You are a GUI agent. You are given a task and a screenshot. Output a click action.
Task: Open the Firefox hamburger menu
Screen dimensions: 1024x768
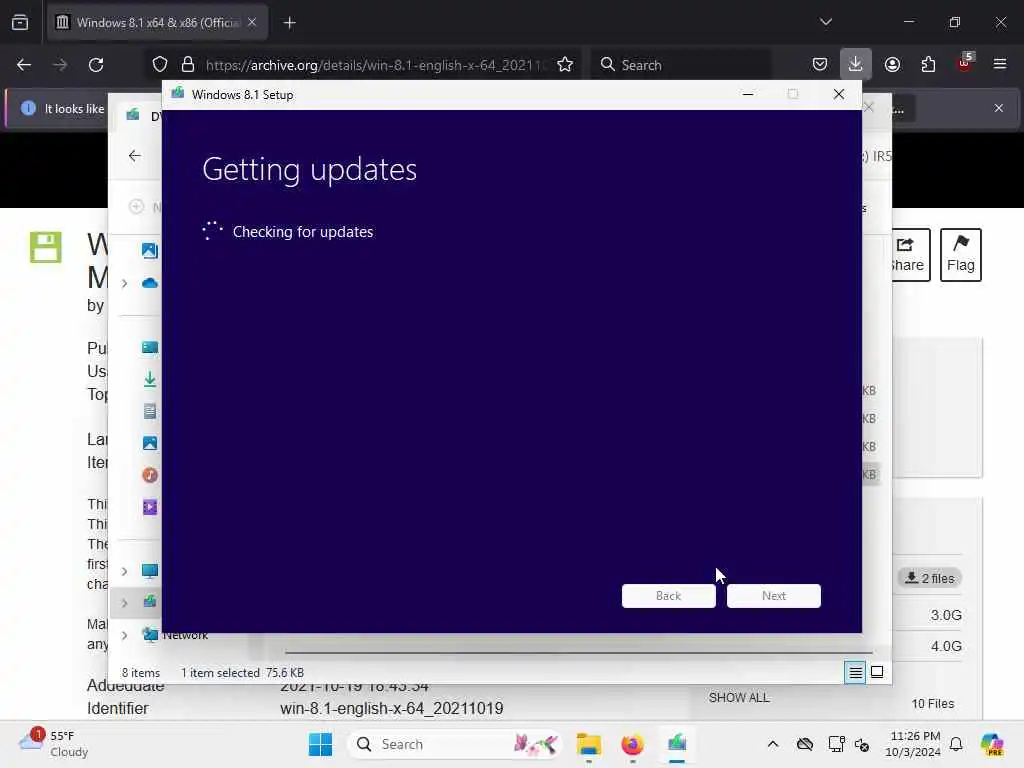[1000, 65]
